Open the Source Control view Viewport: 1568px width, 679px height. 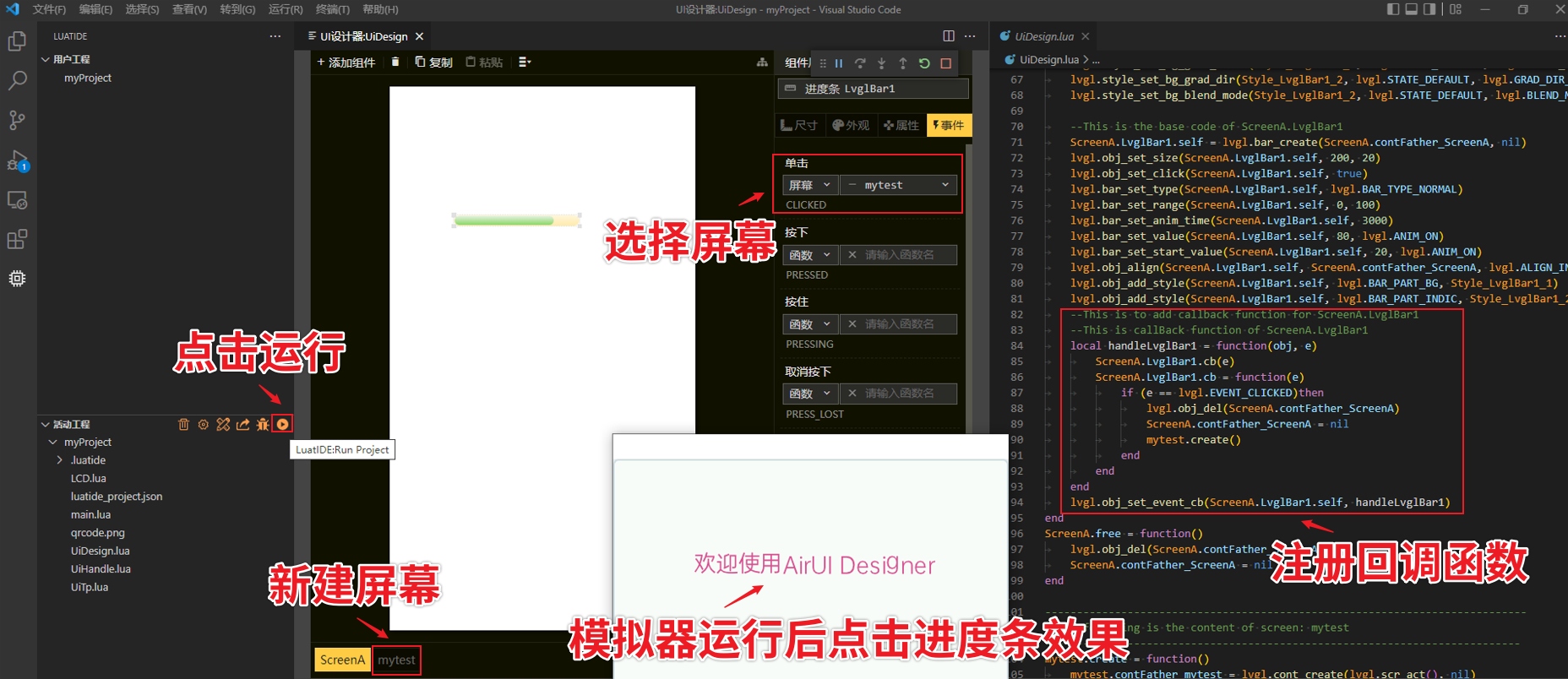coord(17,120)
